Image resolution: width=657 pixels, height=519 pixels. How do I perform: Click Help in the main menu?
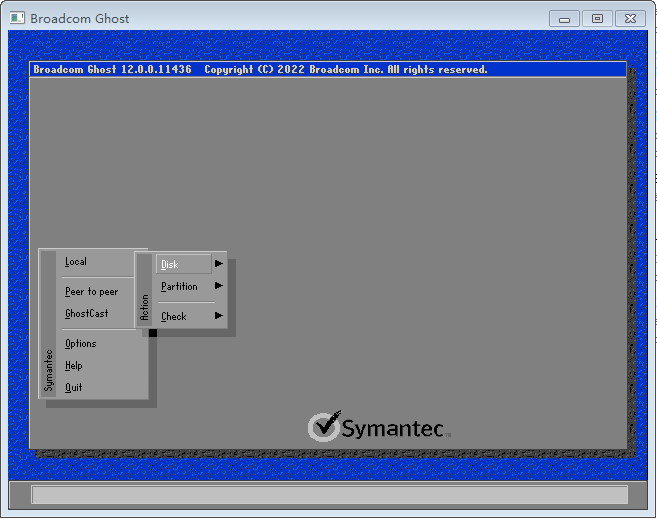pos(73,366)
